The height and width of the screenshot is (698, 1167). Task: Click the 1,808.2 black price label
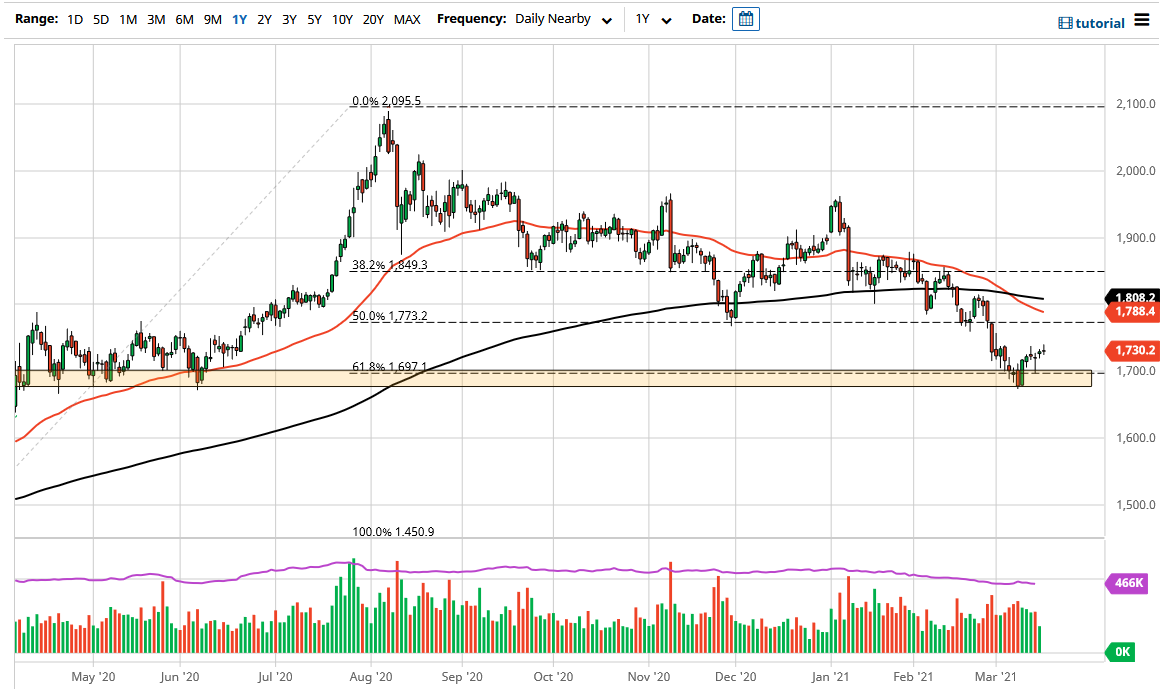pyautogui.click(x=1134, y=297)
